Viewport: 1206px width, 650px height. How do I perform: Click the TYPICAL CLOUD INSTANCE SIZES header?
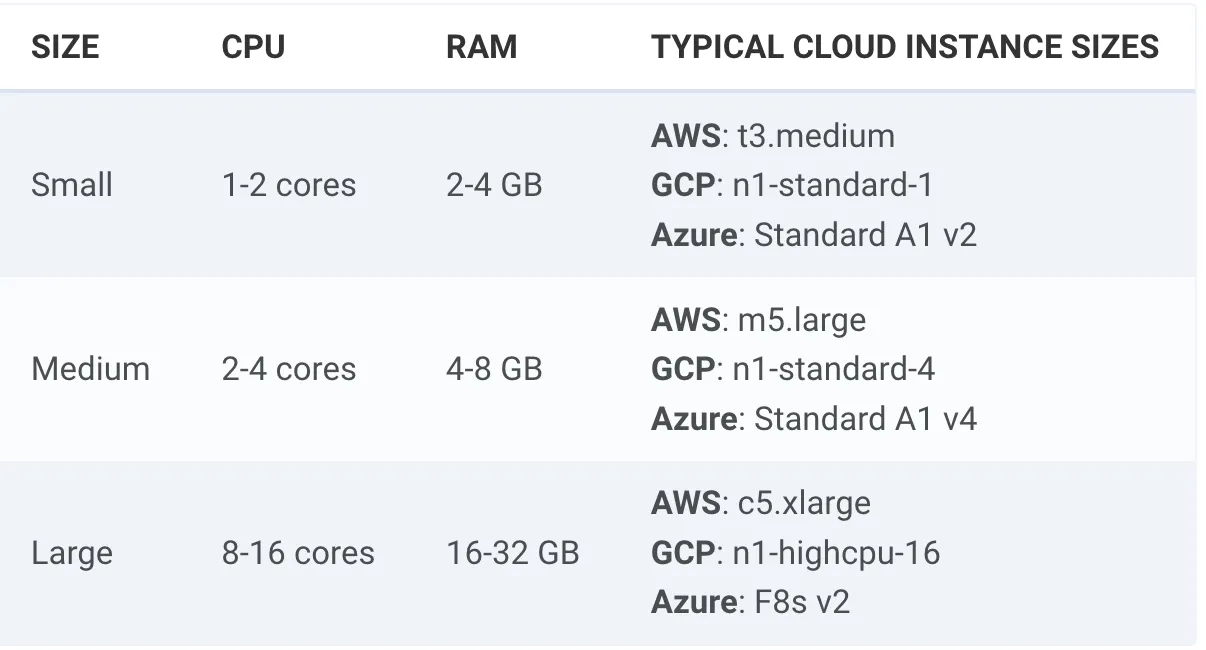tap(905, 47)
